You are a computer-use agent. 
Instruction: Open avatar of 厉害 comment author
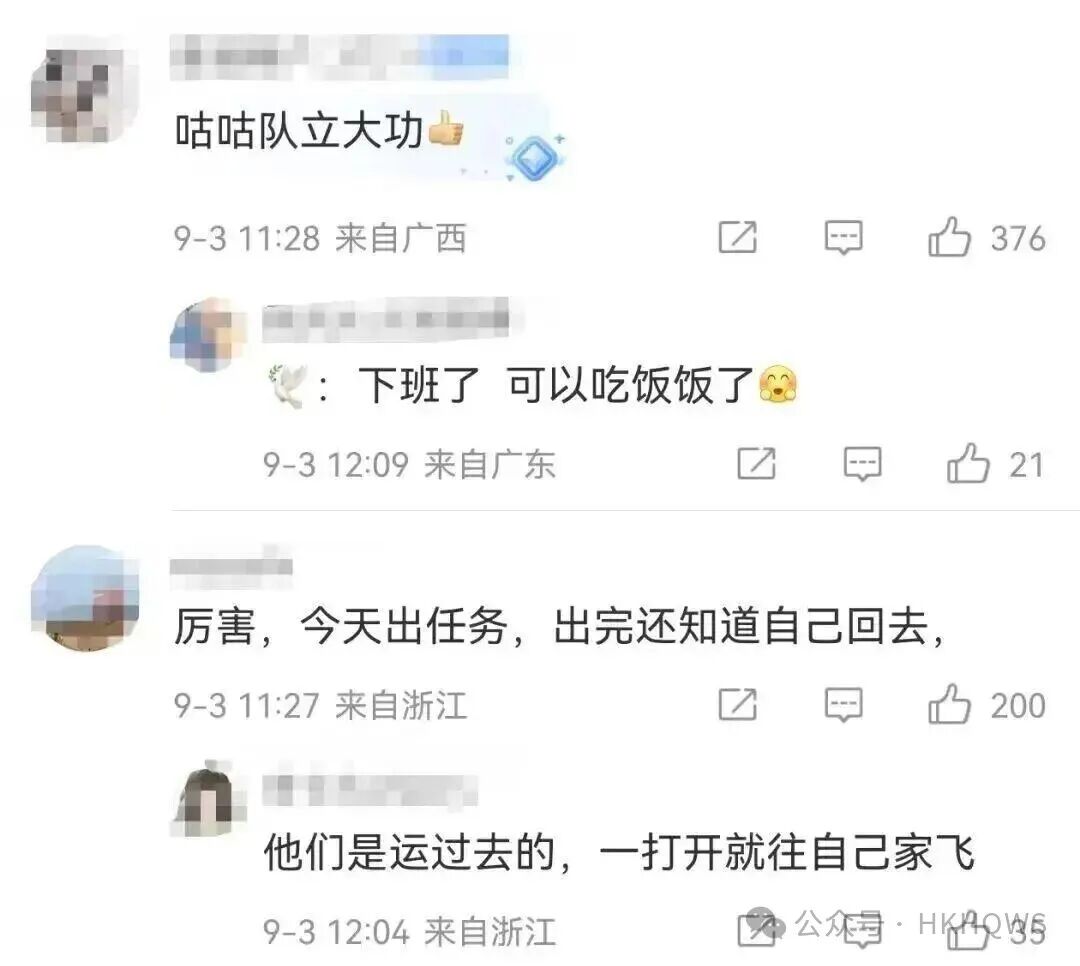tap(85, 598)
